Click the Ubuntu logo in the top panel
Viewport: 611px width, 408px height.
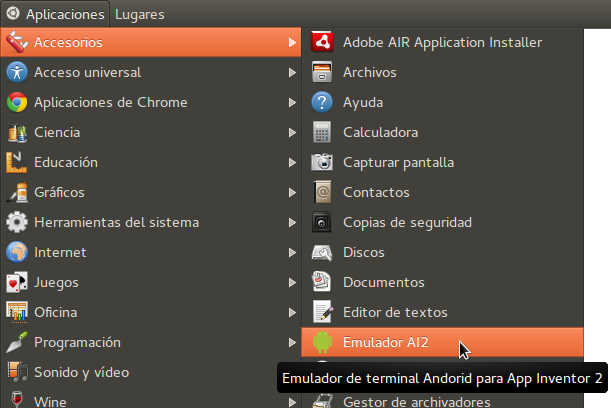(13, 14)
